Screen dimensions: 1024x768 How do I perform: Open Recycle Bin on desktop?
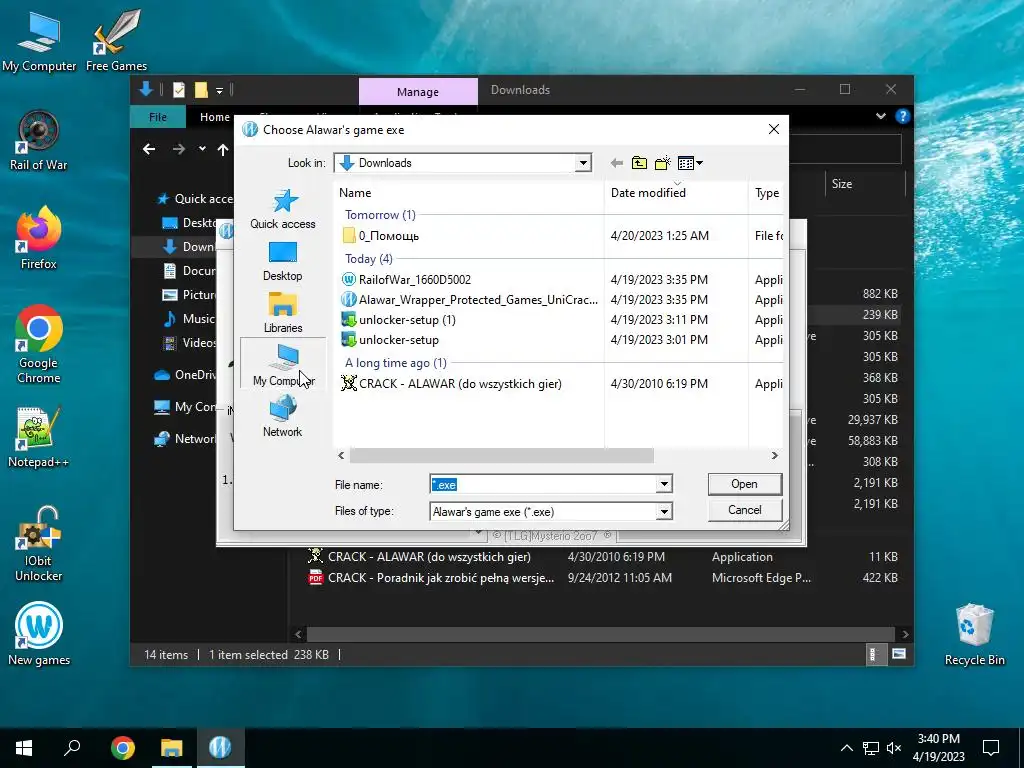pos(974,634)
